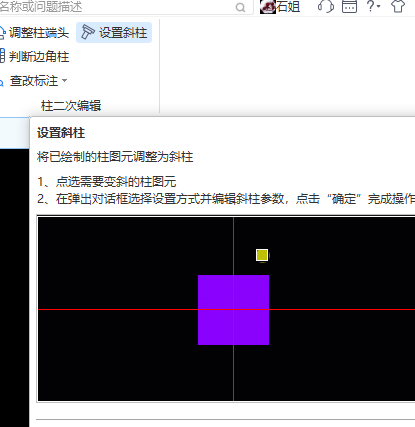This screenshot has height=427, width=415.
Task: Click user avatar 石姐
Action: 268,7
